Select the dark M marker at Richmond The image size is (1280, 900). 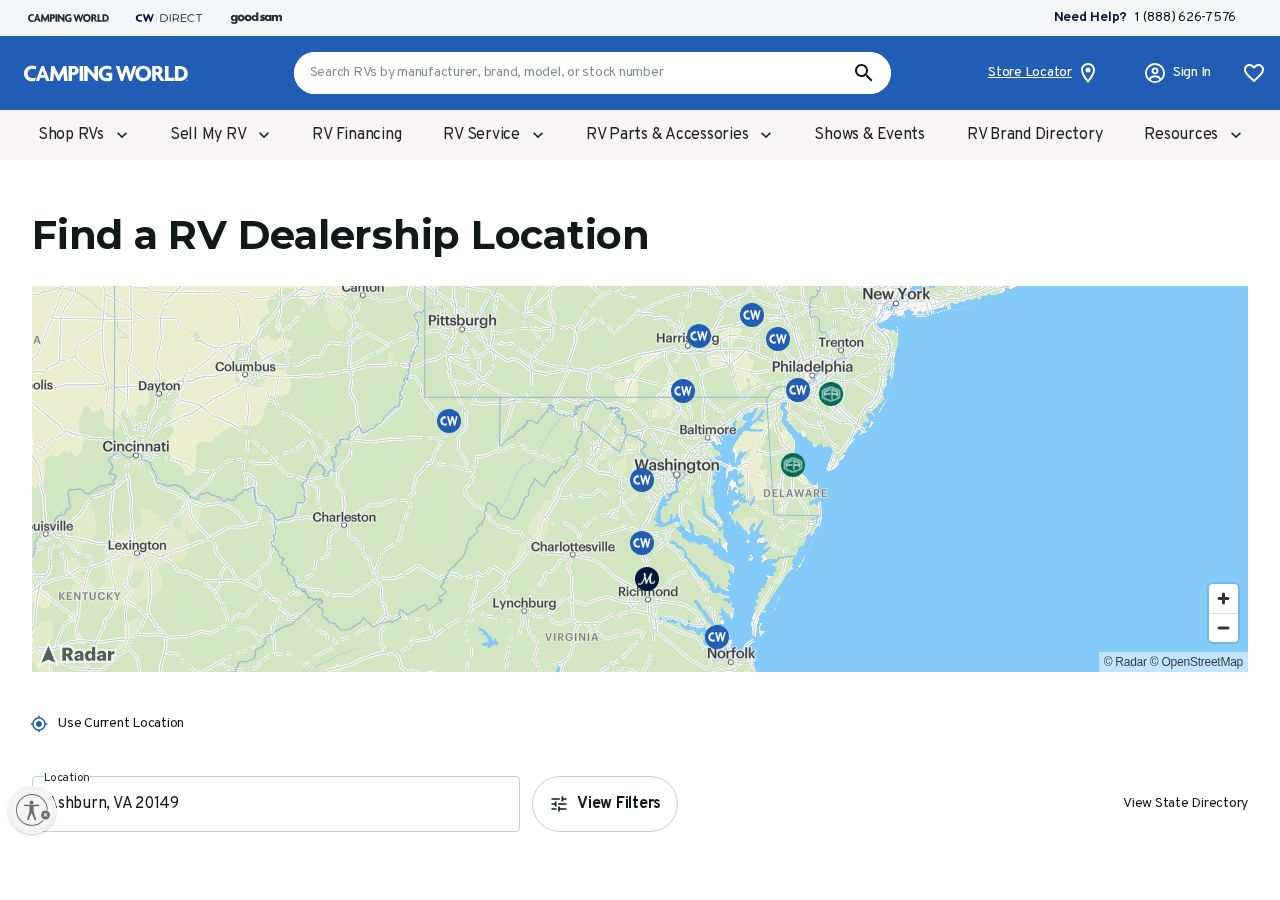click(647, 579)
